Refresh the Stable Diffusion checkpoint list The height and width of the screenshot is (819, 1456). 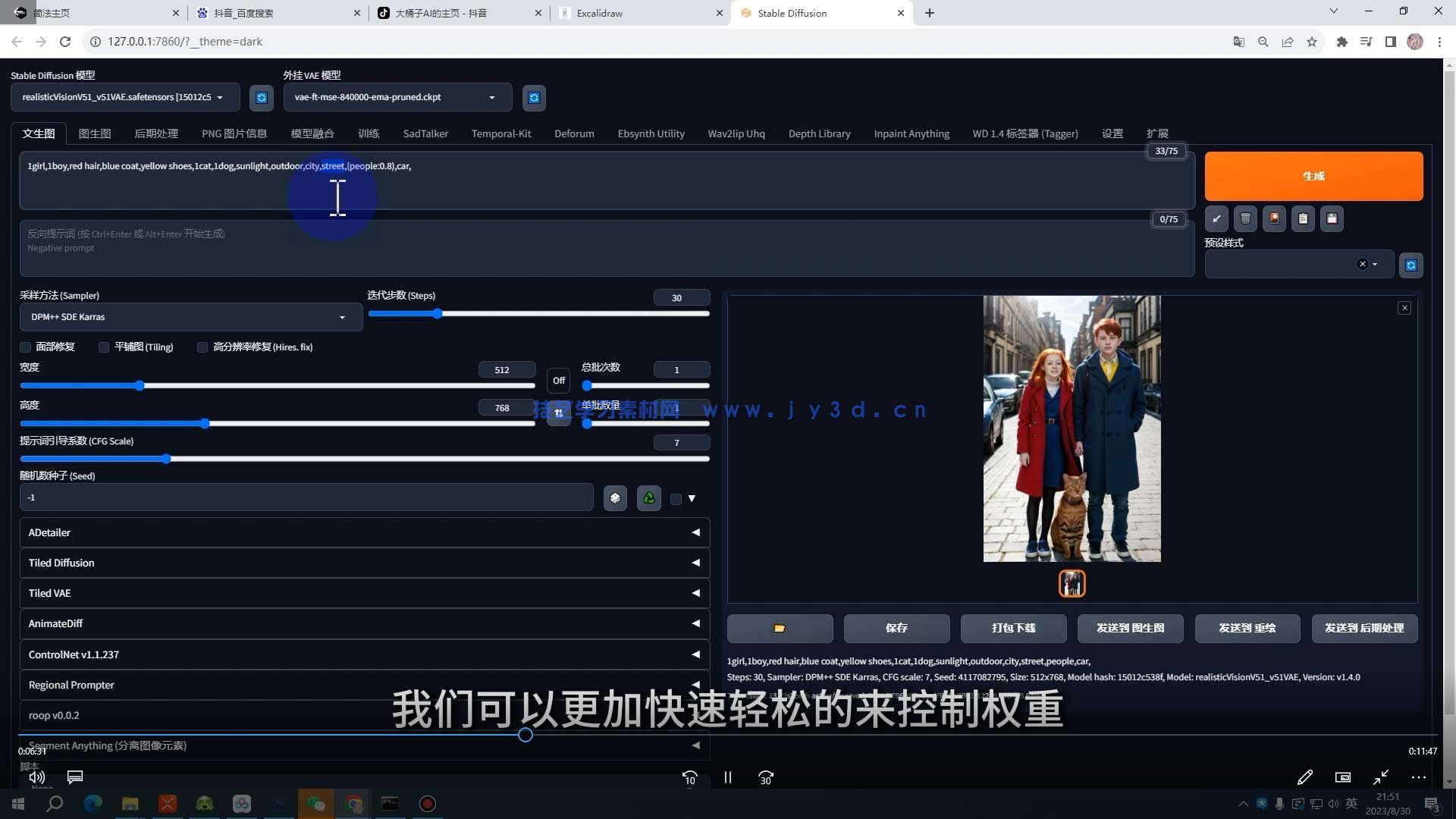[x=261, y=97]
